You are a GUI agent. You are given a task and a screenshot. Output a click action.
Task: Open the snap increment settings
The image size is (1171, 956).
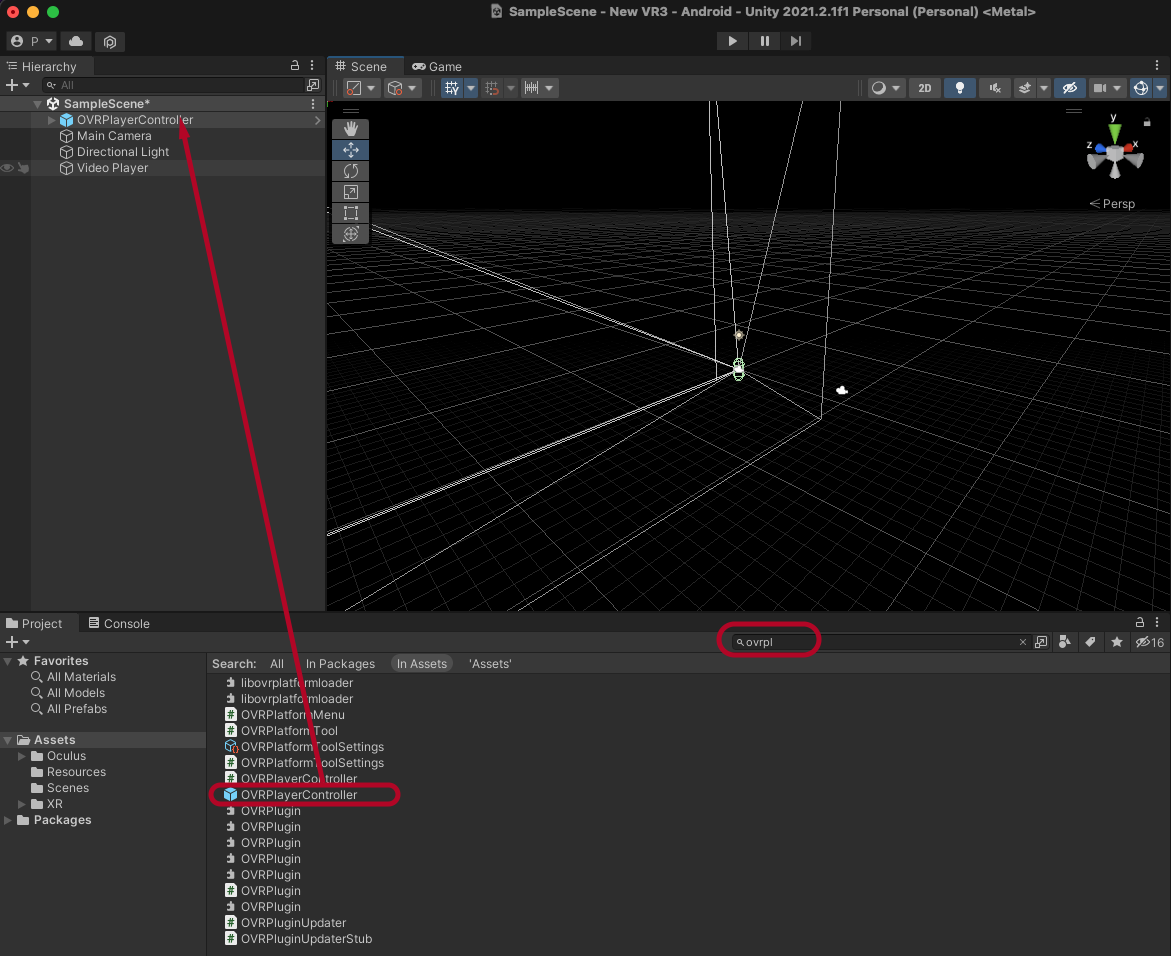coord(539,88)
